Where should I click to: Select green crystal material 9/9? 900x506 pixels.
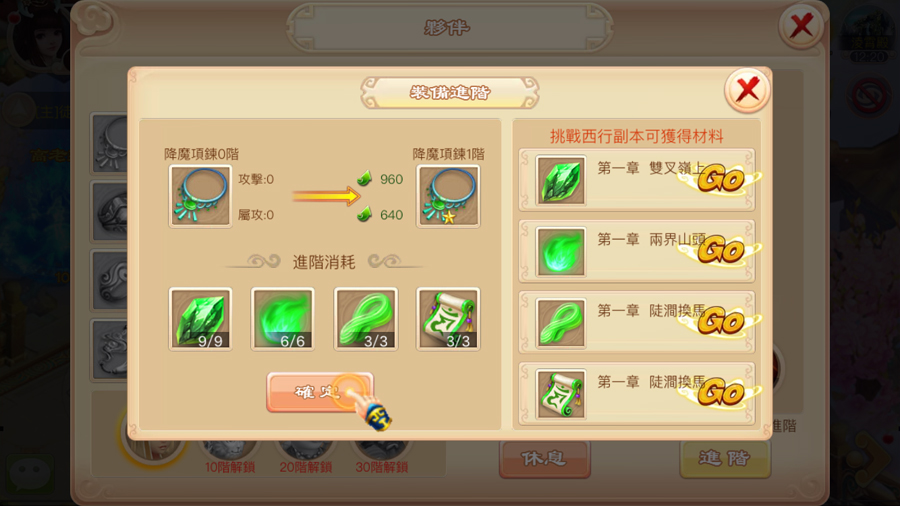tap(200, 319)
